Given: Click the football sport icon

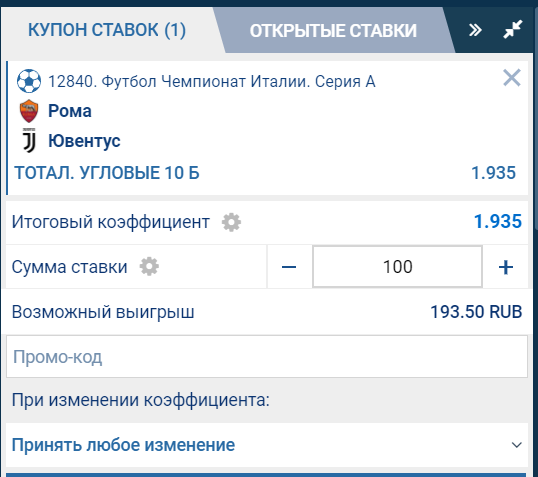Looking at the screenshot, I should pyautogui.click(x=29, y=81).
